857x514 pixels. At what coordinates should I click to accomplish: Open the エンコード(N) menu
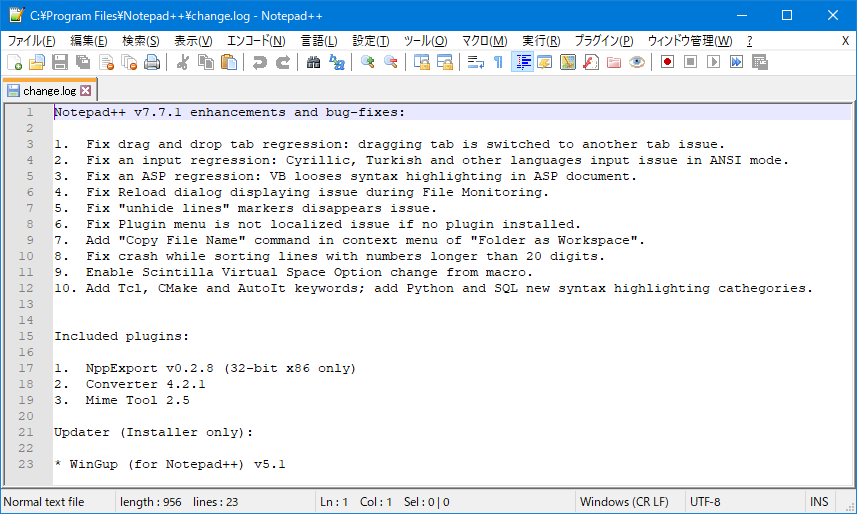point(256,41)
